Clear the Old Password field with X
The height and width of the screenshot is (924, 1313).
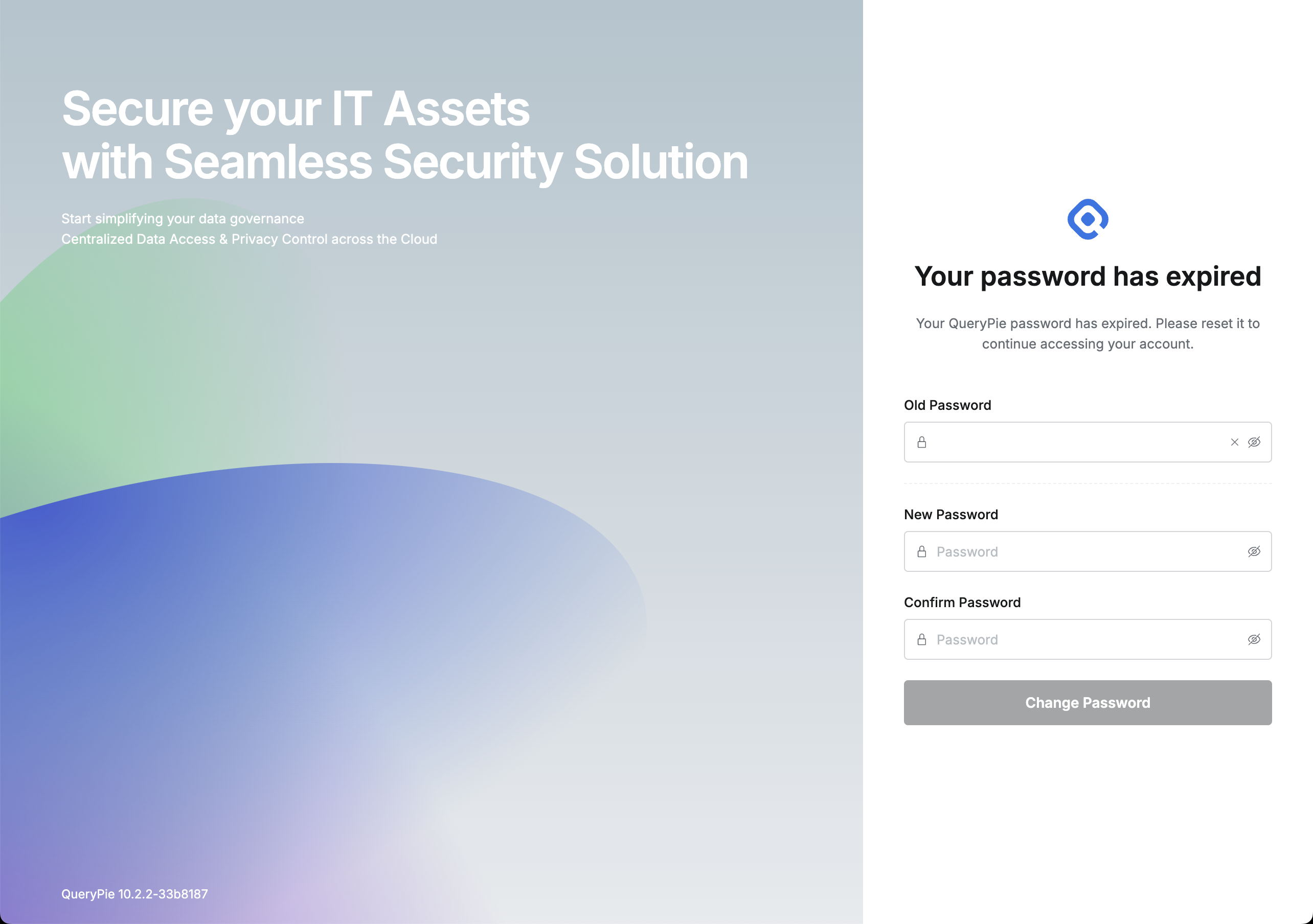1234,442
